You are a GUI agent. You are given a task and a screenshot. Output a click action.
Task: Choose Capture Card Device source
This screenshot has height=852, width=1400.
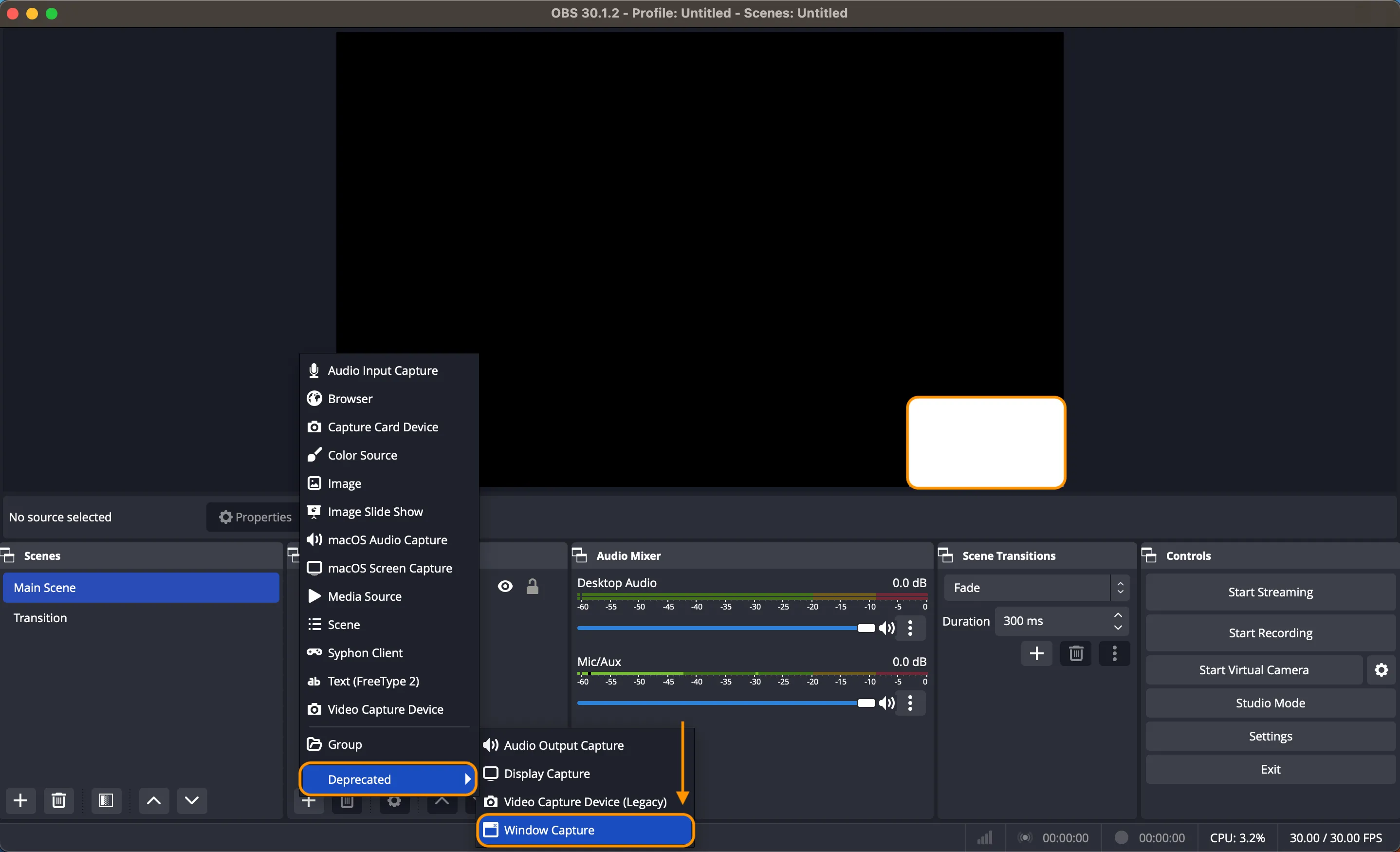389,427
